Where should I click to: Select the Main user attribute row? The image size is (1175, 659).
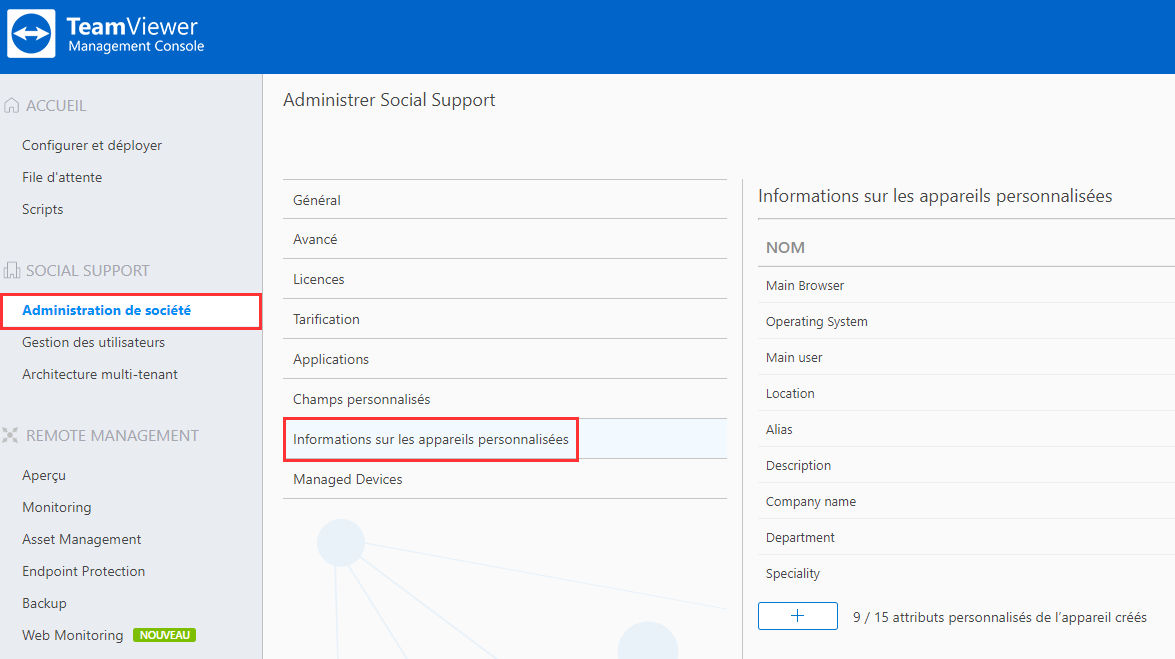pos(966,358)
